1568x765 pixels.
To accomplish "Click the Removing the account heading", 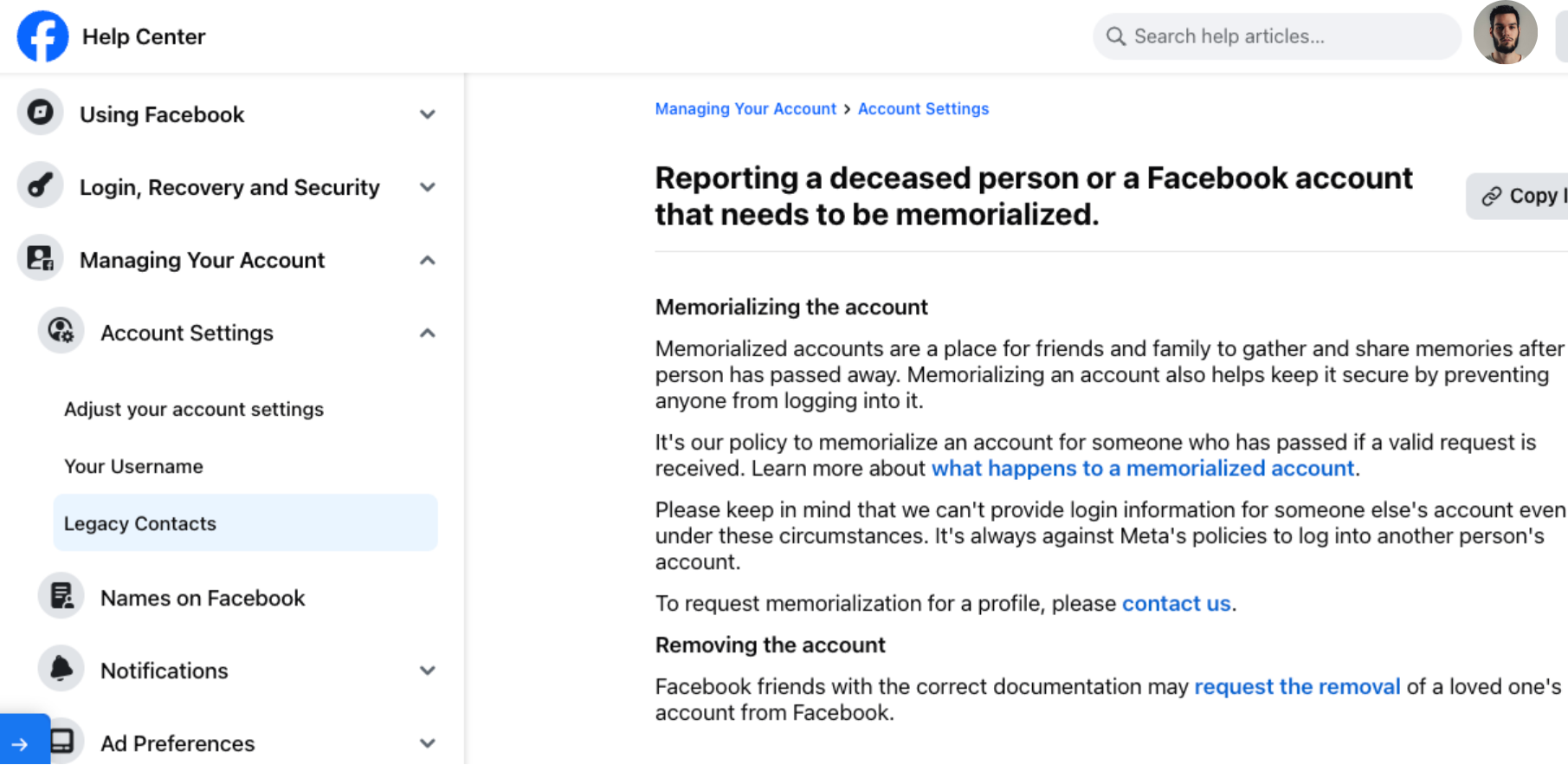I will [x=770, y=645].
